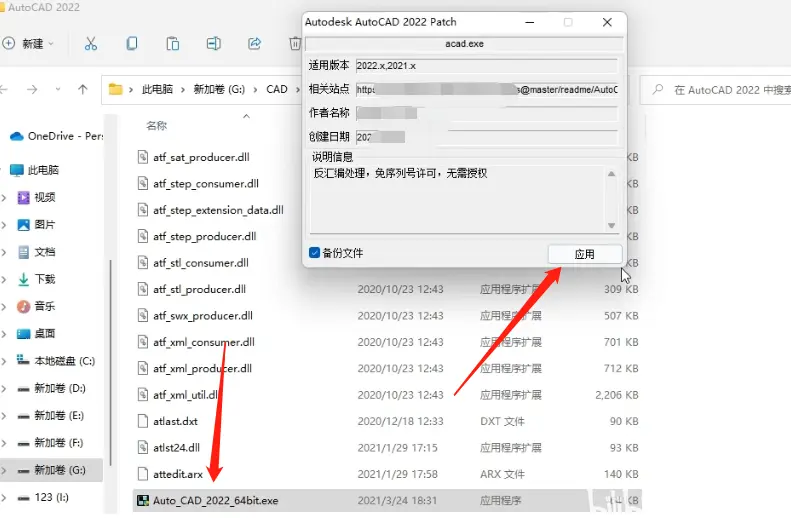Toggle the 备份文件 checkbox in Patch dialog
Screen dimensions: 791x518
pos(314,253)
